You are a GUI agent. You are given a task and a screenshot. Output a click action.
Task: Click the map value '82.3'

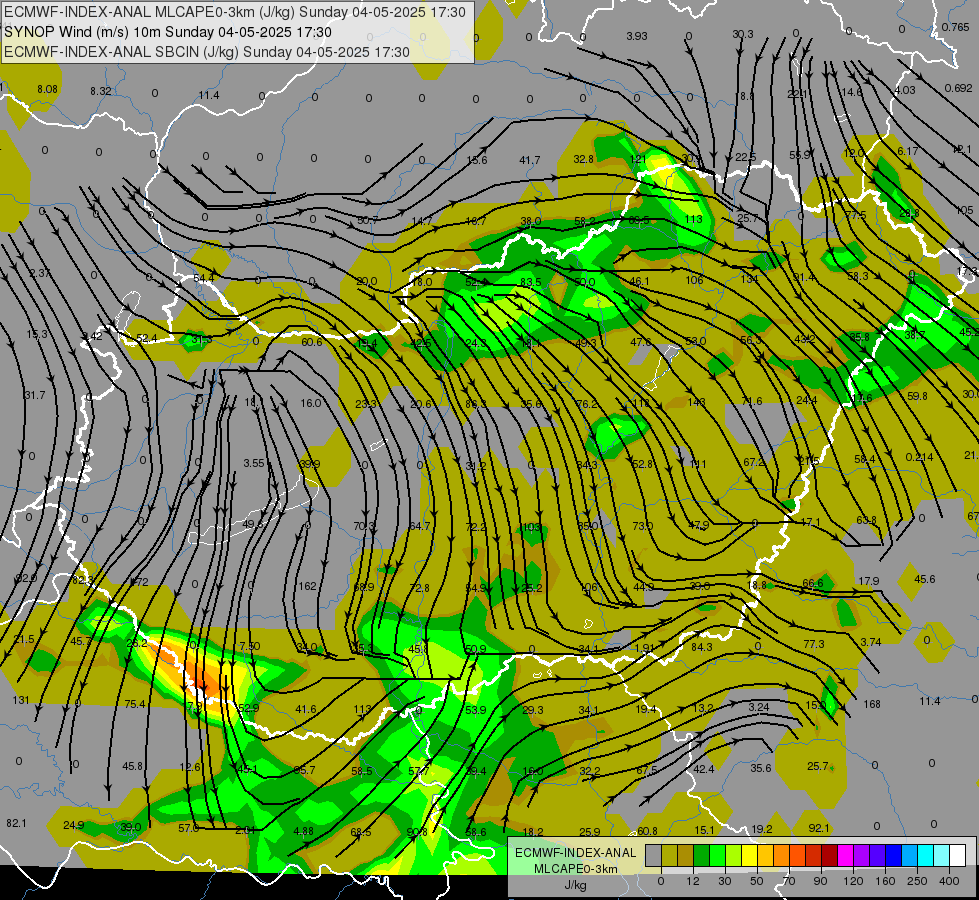click(82, 580)
